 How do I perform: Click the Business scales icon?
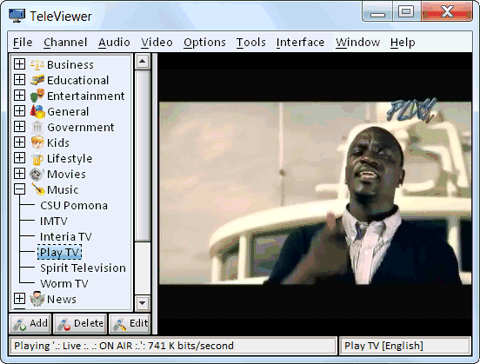37,64
